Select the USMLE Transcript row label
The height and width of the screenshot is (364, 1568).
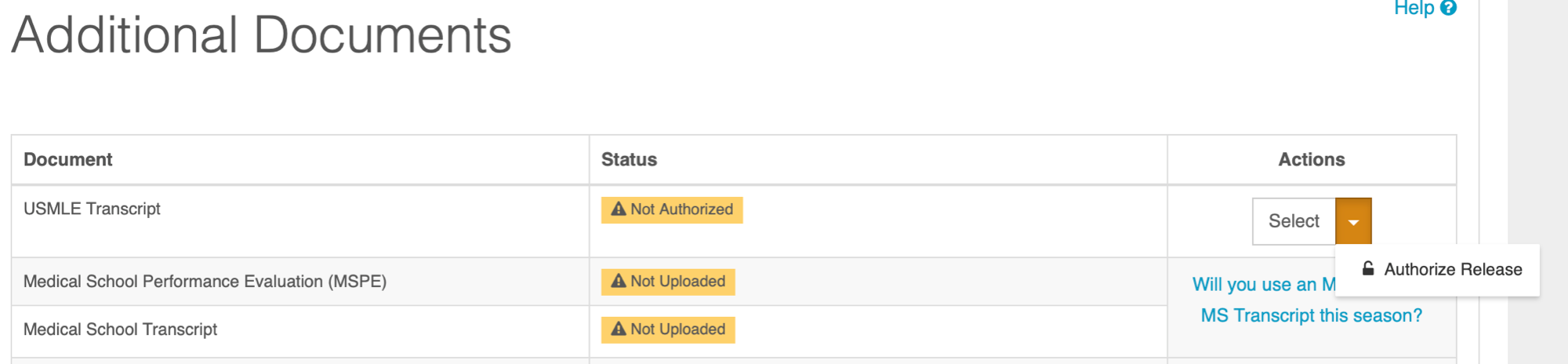point(92,209)
